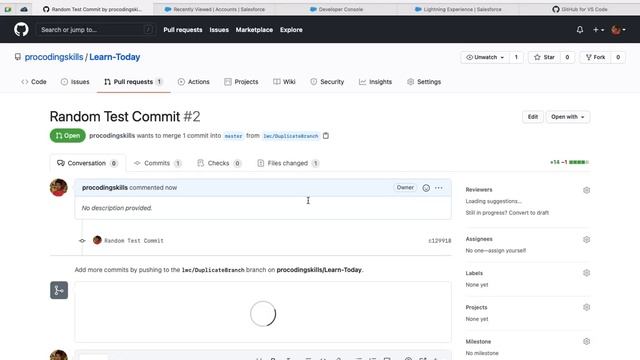Click the procodingskills author name in comment
The image size is (640, 360).
pos(105,188)
